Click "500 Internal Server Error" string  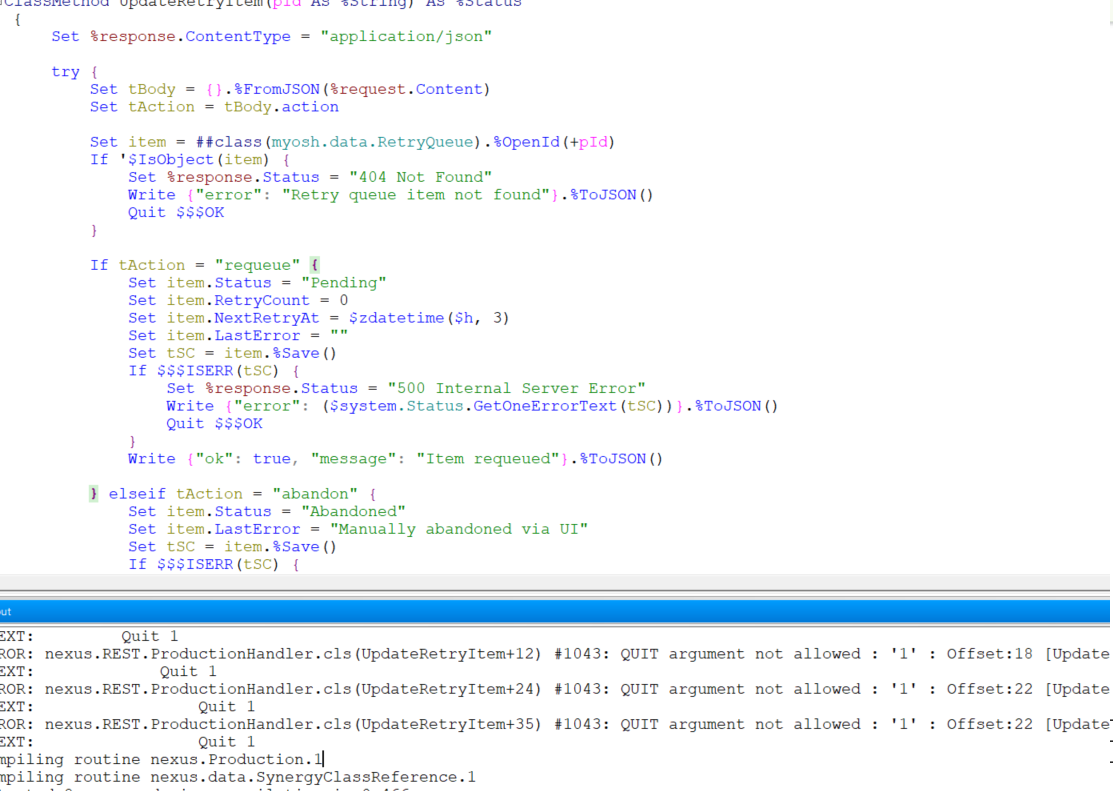517,388
